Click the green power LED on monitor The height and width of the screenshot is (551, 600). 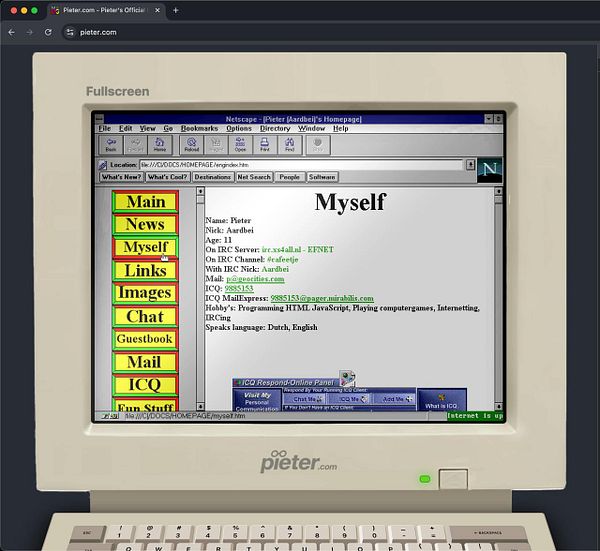click(425, 479)
